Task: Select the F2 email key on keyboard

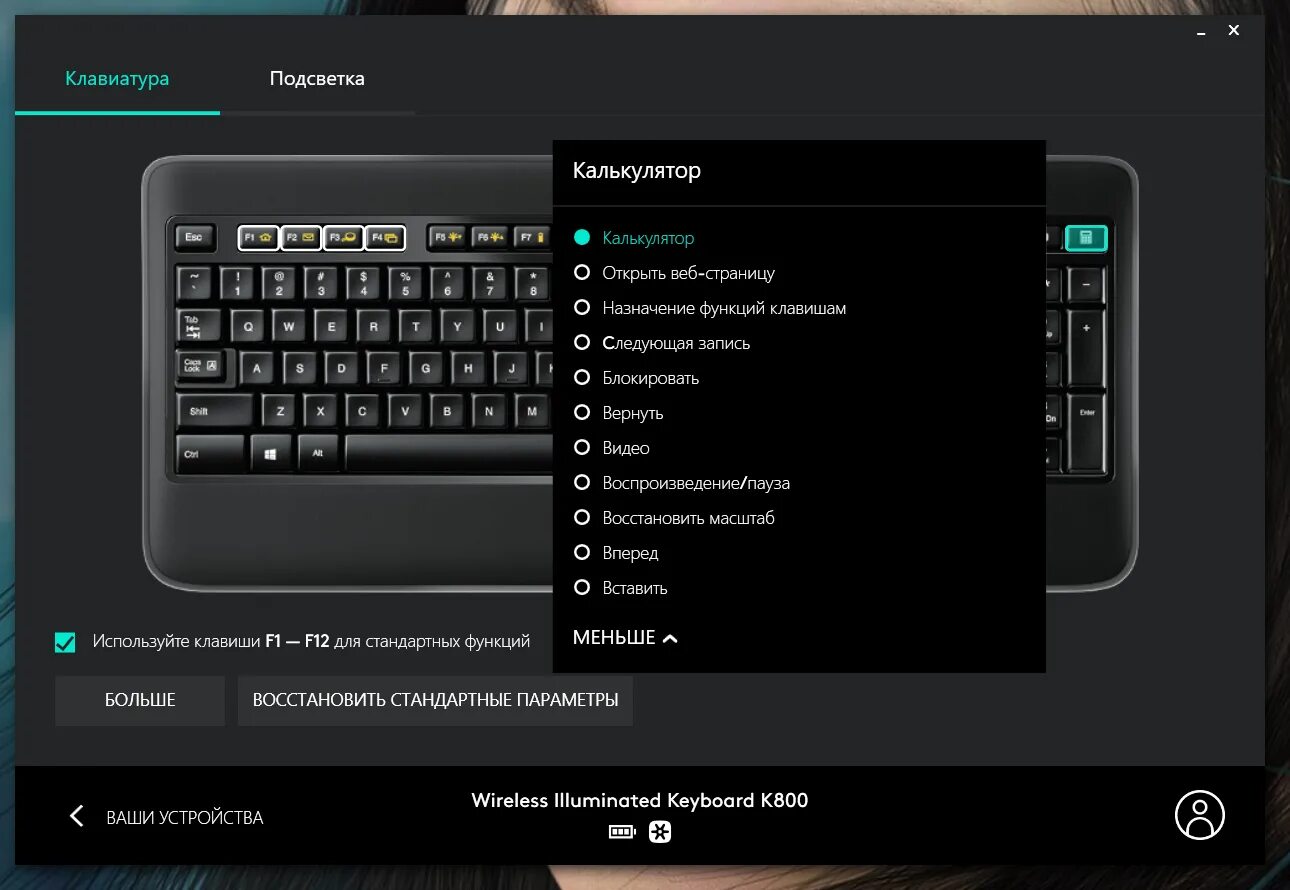Action: tap(301, 237)
